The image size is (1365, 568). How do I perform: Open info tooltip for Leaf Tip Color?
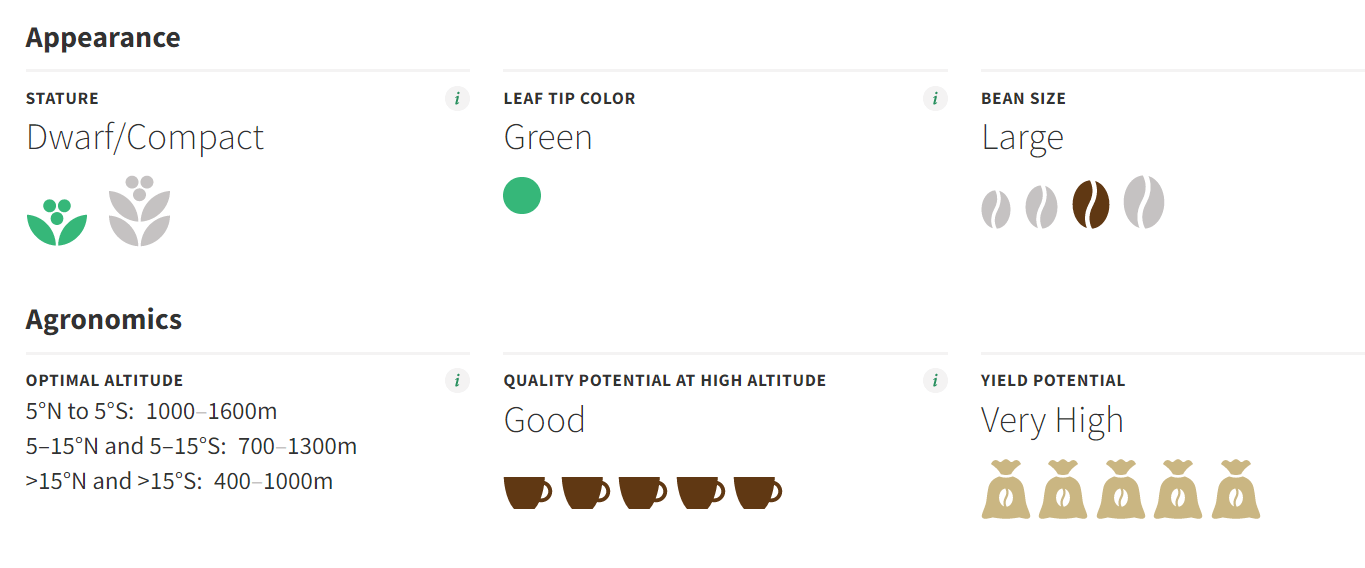coord(935,98)
